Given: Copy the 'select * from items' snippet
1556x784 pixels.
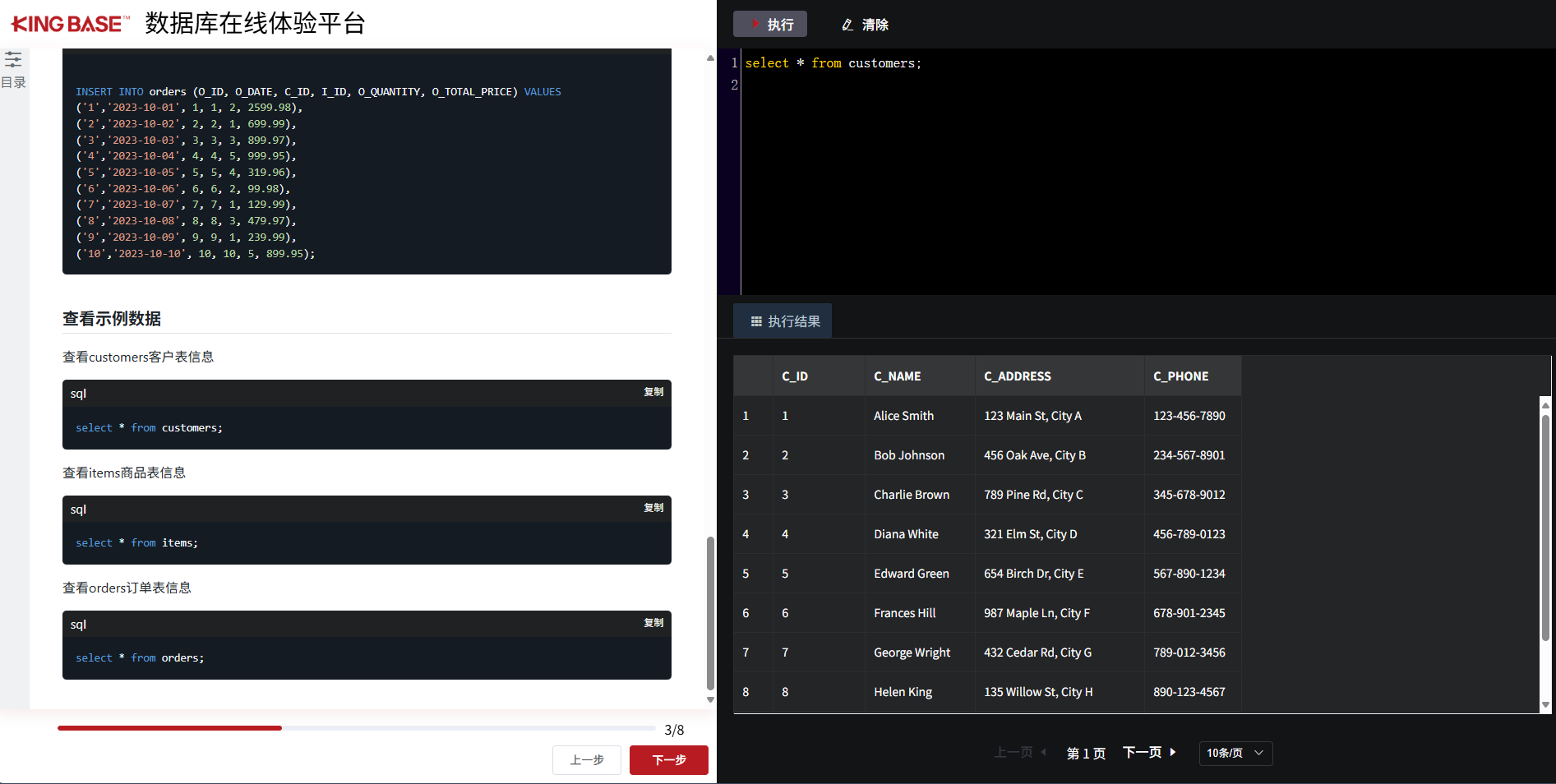Looking at the screenshot, I should tap(653, 508).
